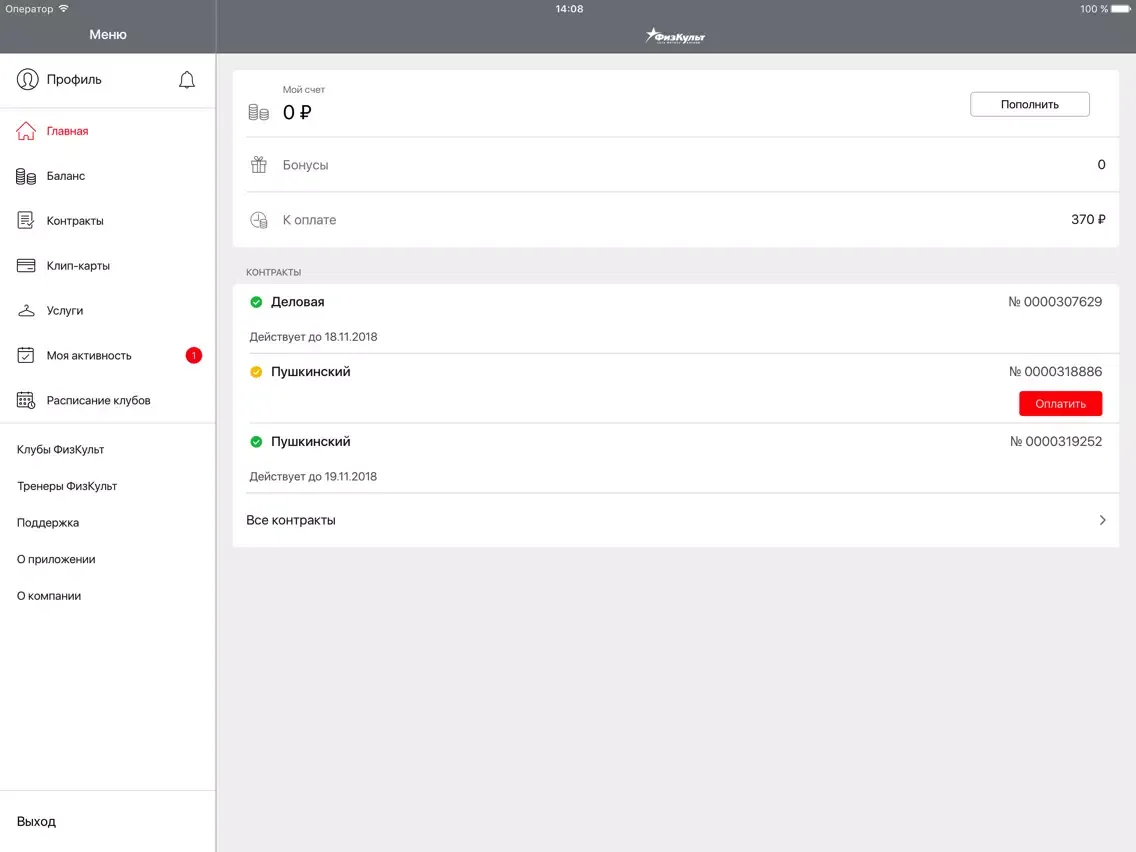Go to Контракты in the menu
This screenshot has height=852, width=1136.
tap(108, 221)
